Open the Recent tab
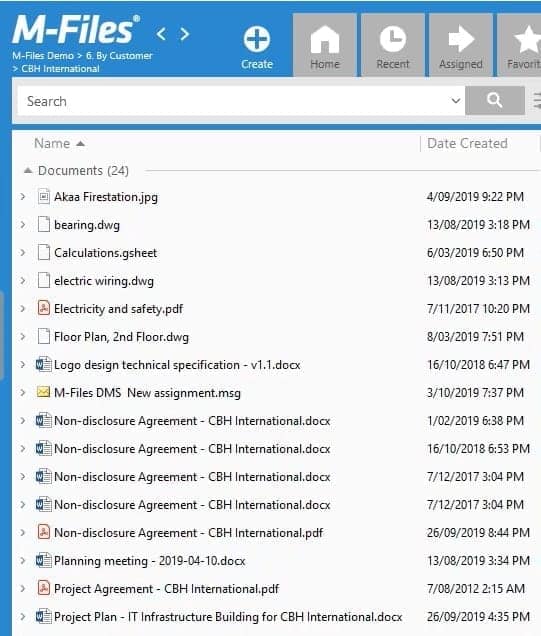 393,45
